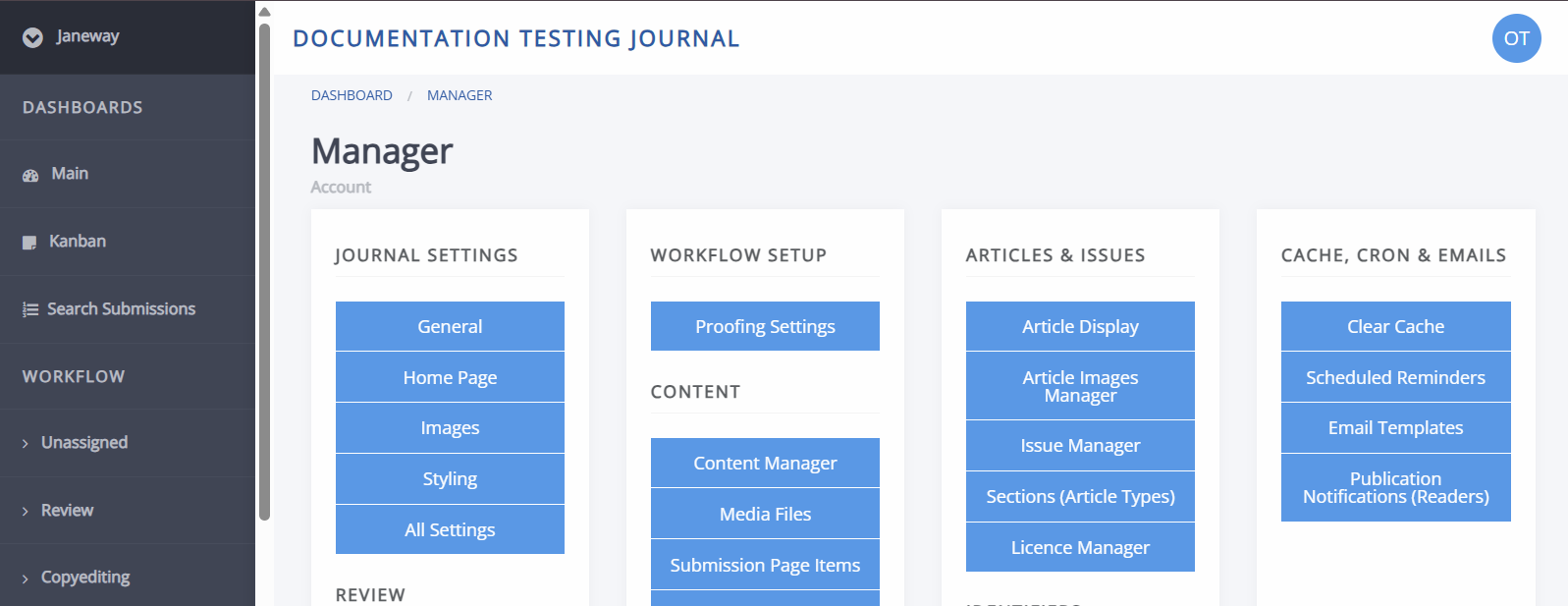Open Scheduled Reminders button
The width and height of the screenshot is (1568, 606).
[1395, 377]
